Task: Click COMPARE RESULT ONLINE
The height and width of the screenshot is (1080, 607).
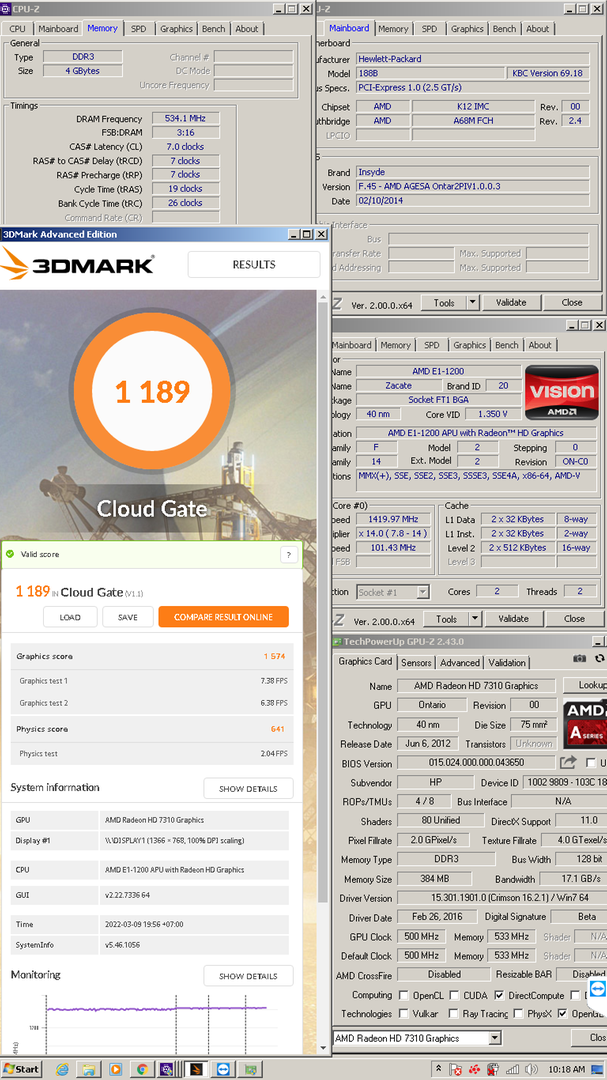Action: (x=223, y=617)
